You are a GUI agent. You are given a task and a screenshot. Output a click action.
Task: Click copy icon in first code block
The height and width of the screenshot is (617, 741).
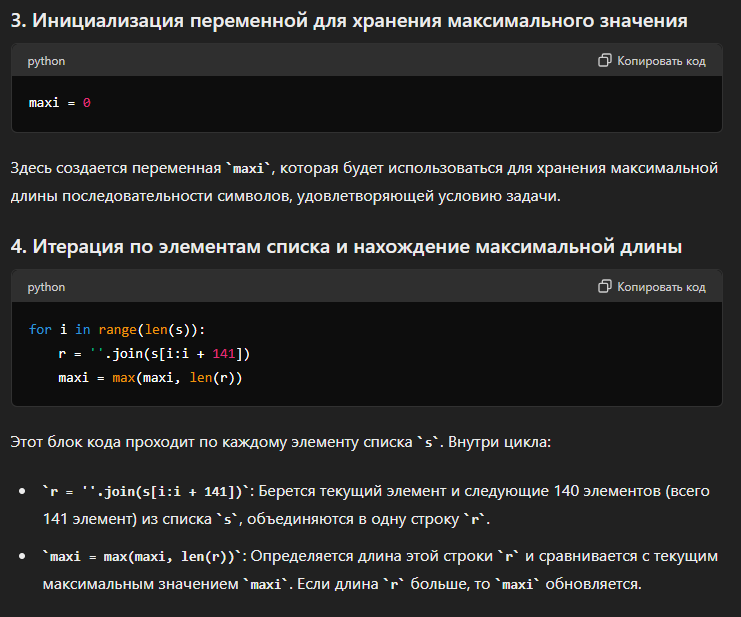(604, 60)
